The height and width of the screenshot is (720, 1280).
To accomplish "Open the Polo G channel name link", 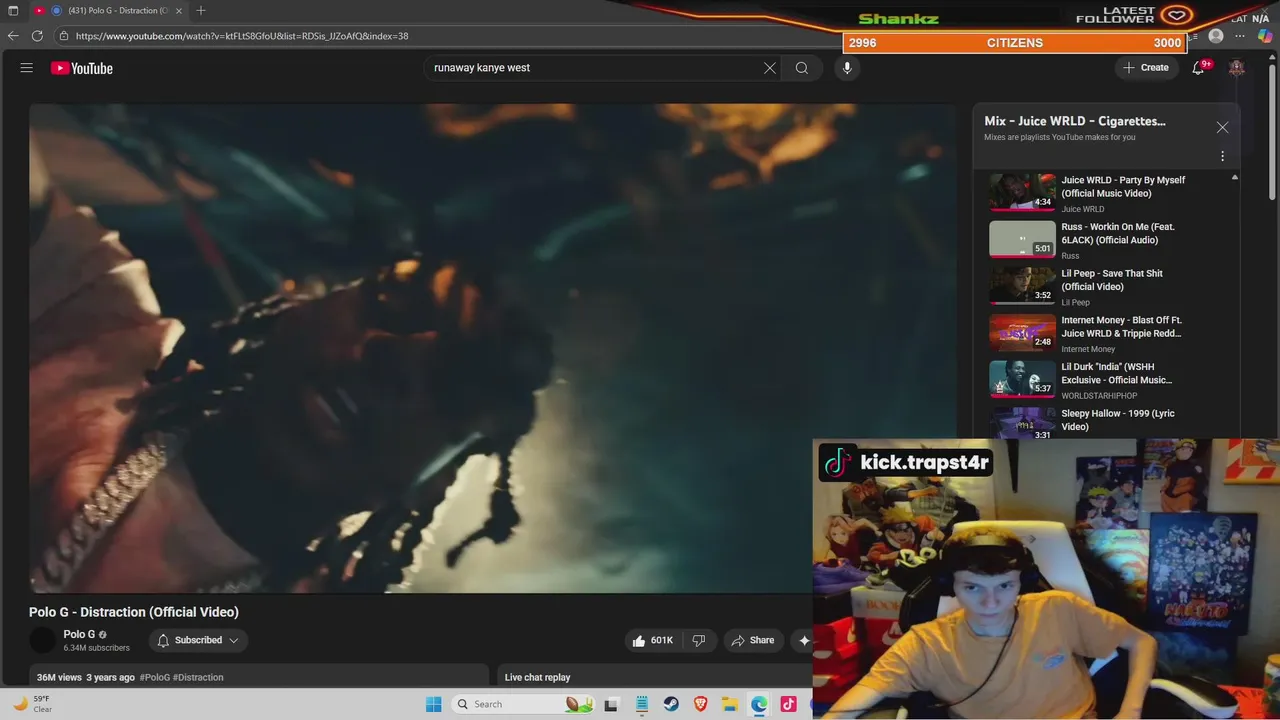I will pyautogui.click(x=79, y=634).
